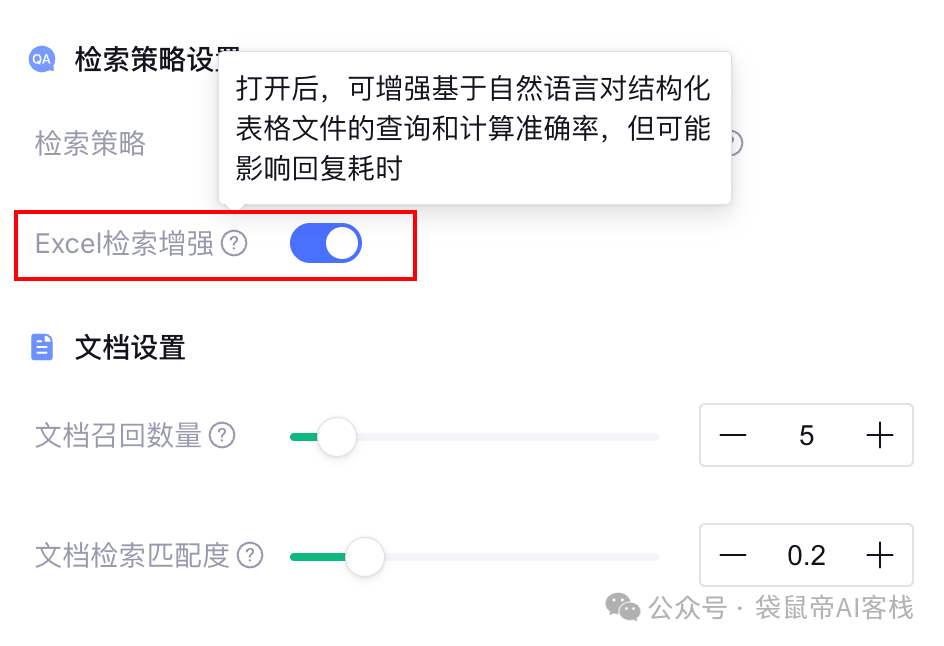Click the 文档召回数量 slider handle
Image resolution: width=944 pixels, height=646 pixels.
pyautogui.click(x=337, y=437)
